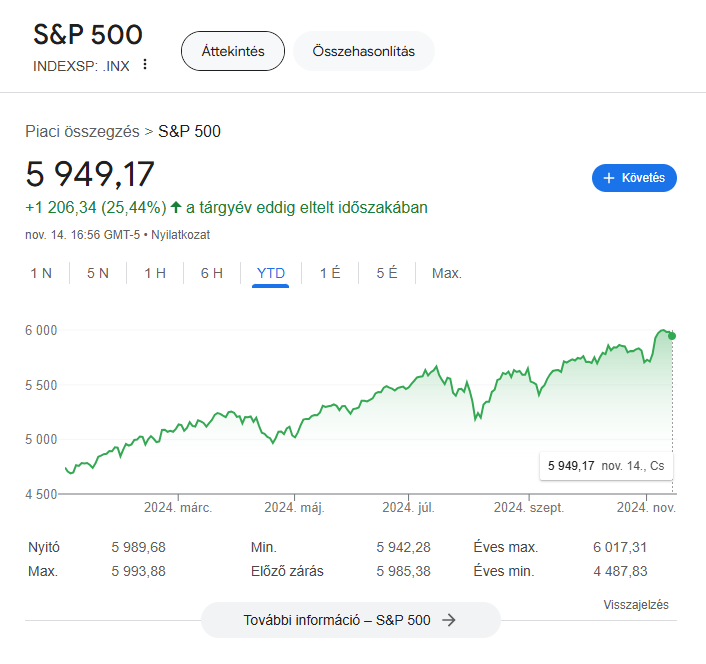
Task: Click the green dot marker on chart
Action: (672, 336)
